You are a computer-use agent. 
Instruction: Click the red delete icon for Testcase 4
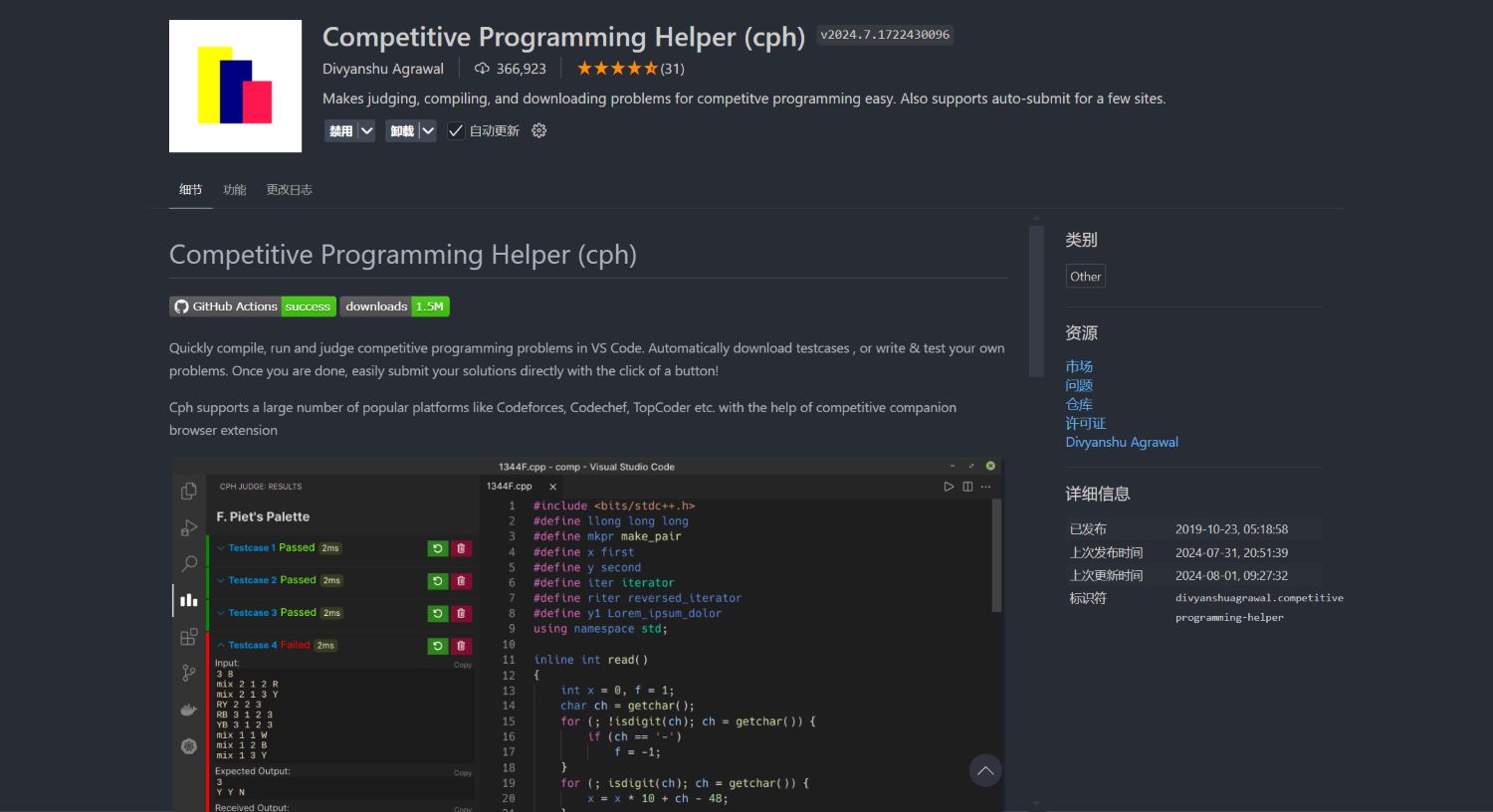pyautogui.click(x=461, y=646)
